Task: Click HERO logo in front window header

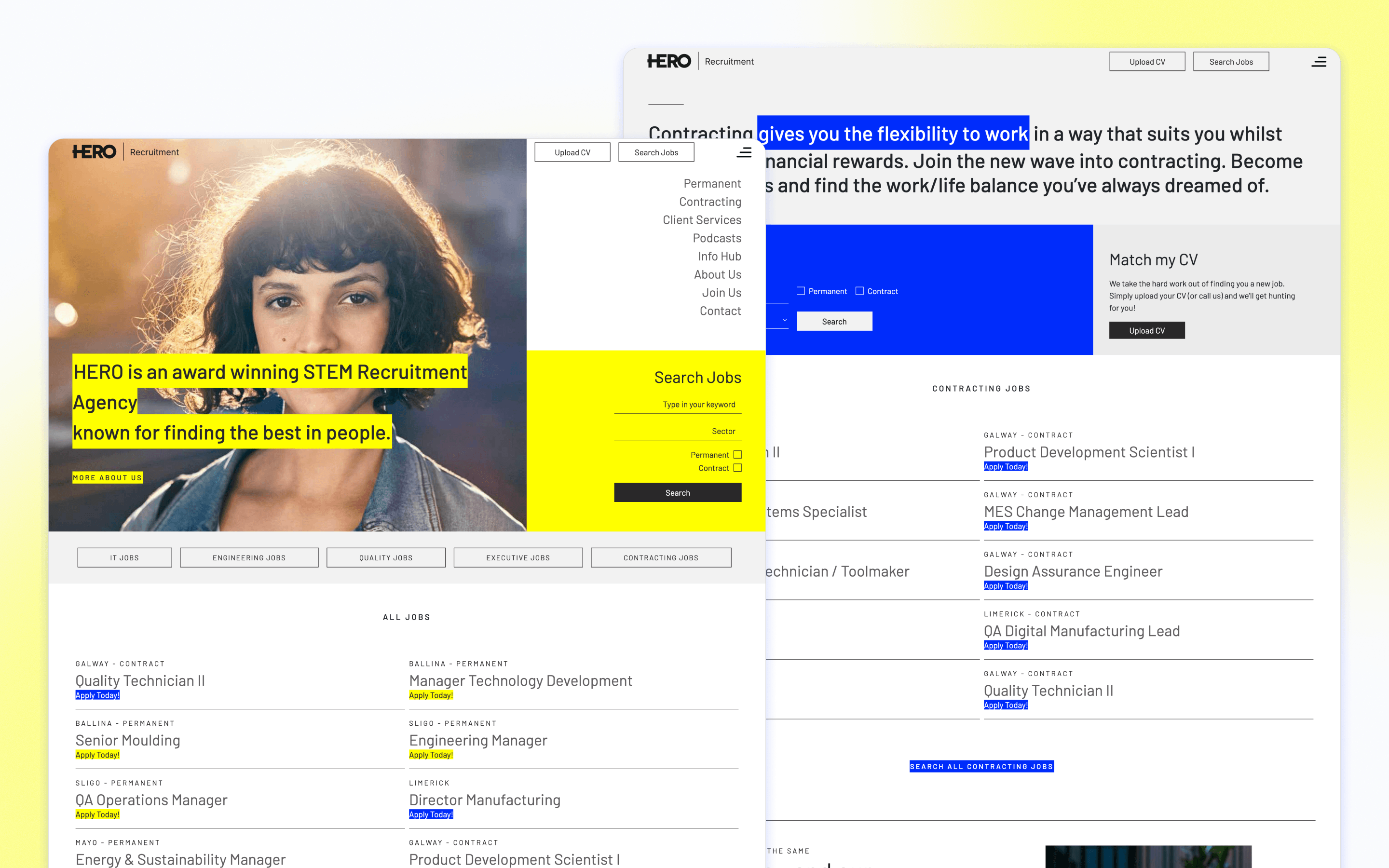Action: [94, 151]
